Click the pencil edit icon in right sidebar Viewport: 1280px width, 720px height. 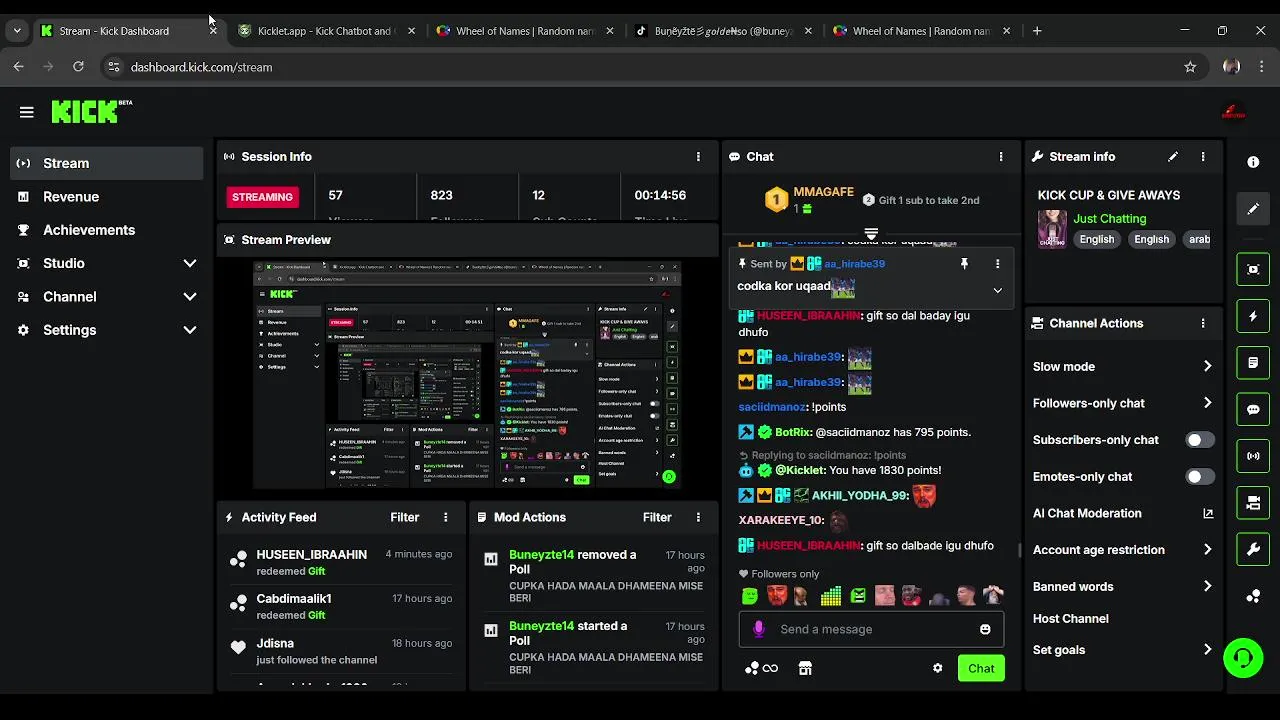coord(1253,209)
